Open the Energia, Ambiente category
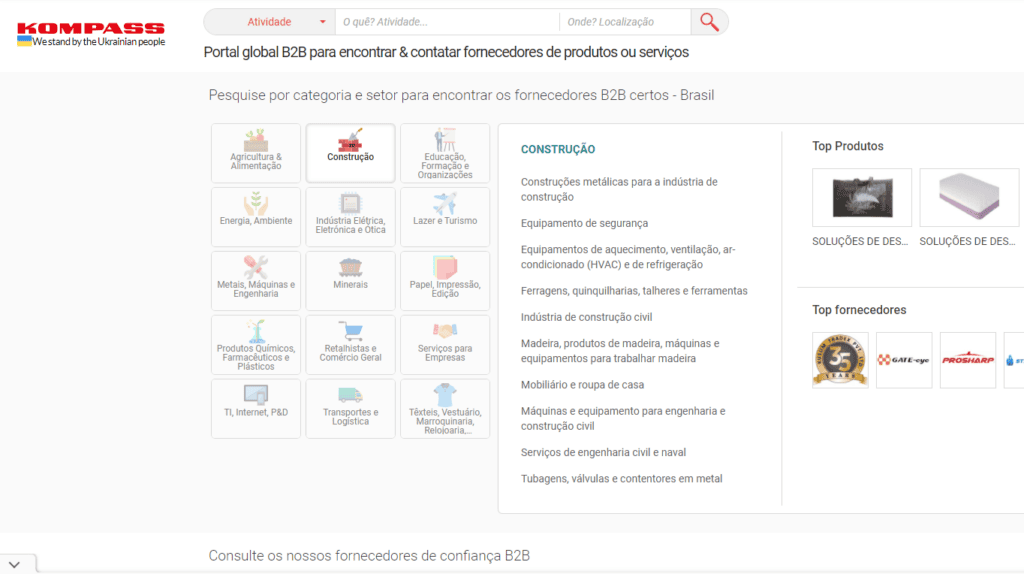The width and height of the screenshot is (1024, 574). pos(256,217)
